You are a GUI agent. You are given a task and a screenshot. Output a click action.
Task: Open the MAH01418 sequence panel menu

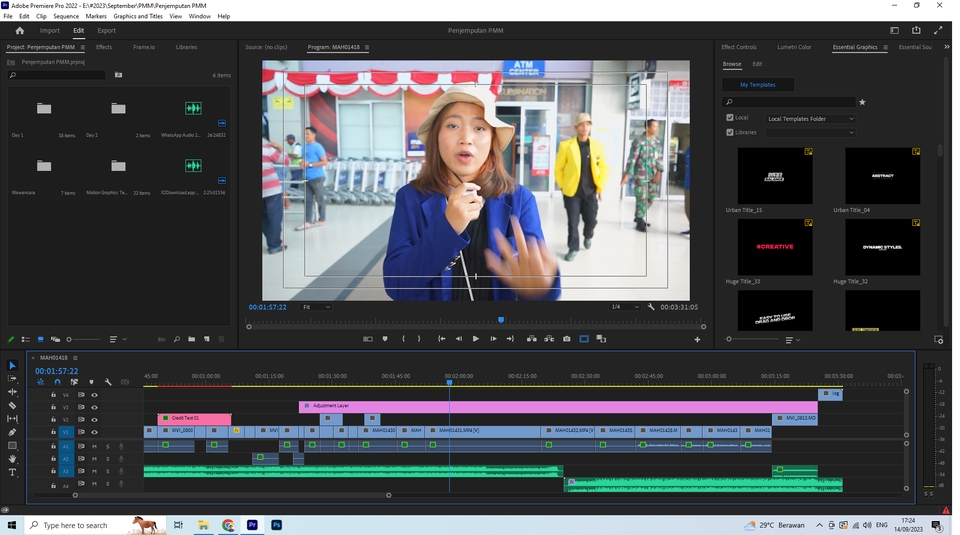tap(75, 357)
